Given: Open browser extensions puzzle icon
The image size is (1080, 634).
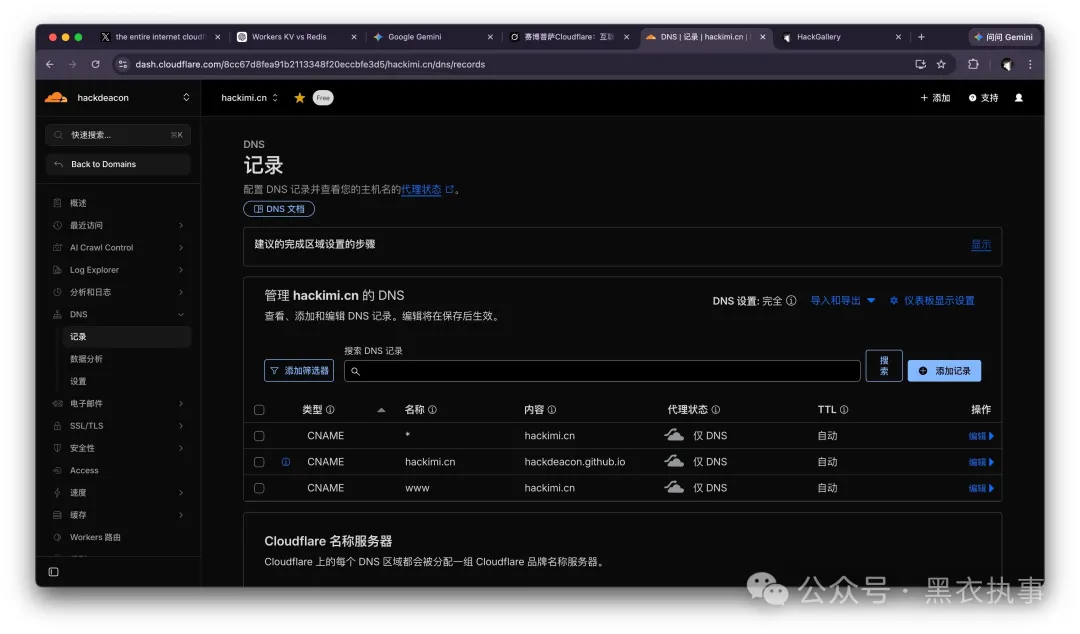Looking at the screenshot, I should pyautogui.click(x=973, y=64).
